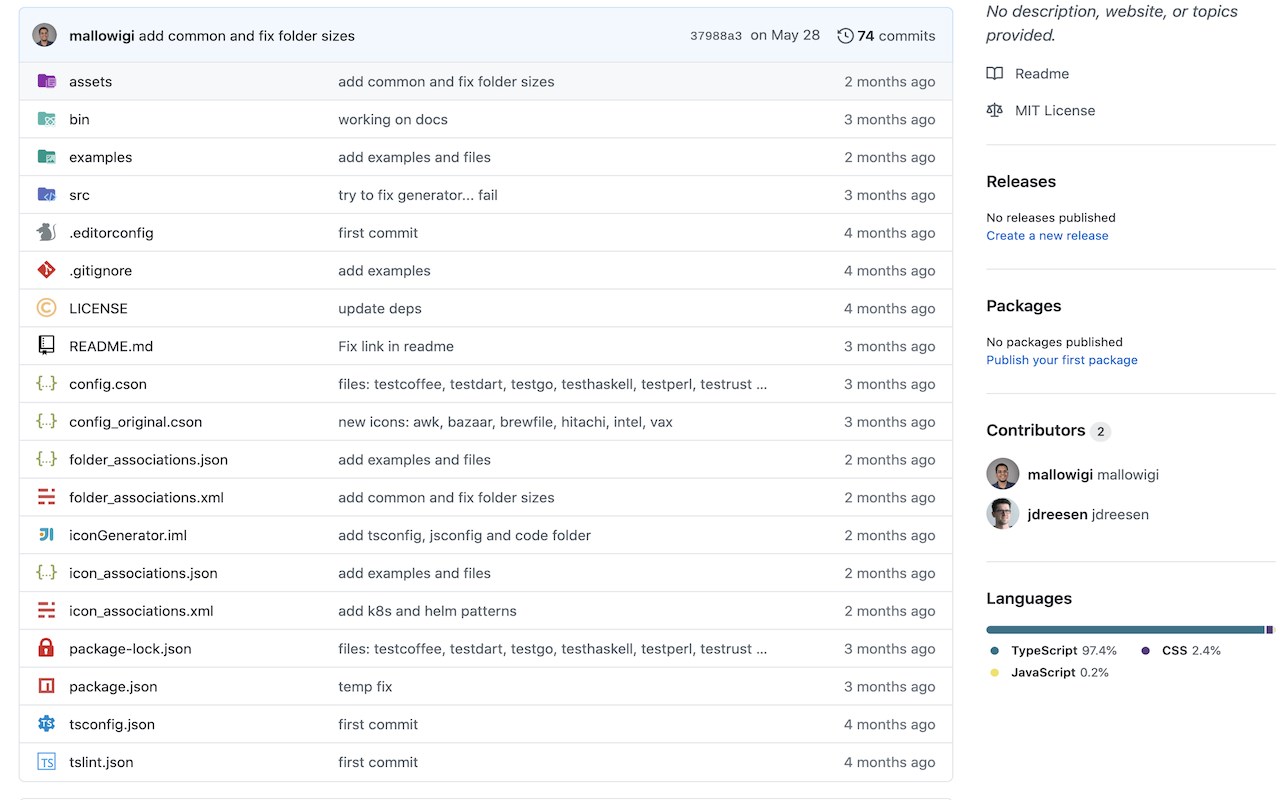Click the commit history clock icon

click(x=845, y=36)
